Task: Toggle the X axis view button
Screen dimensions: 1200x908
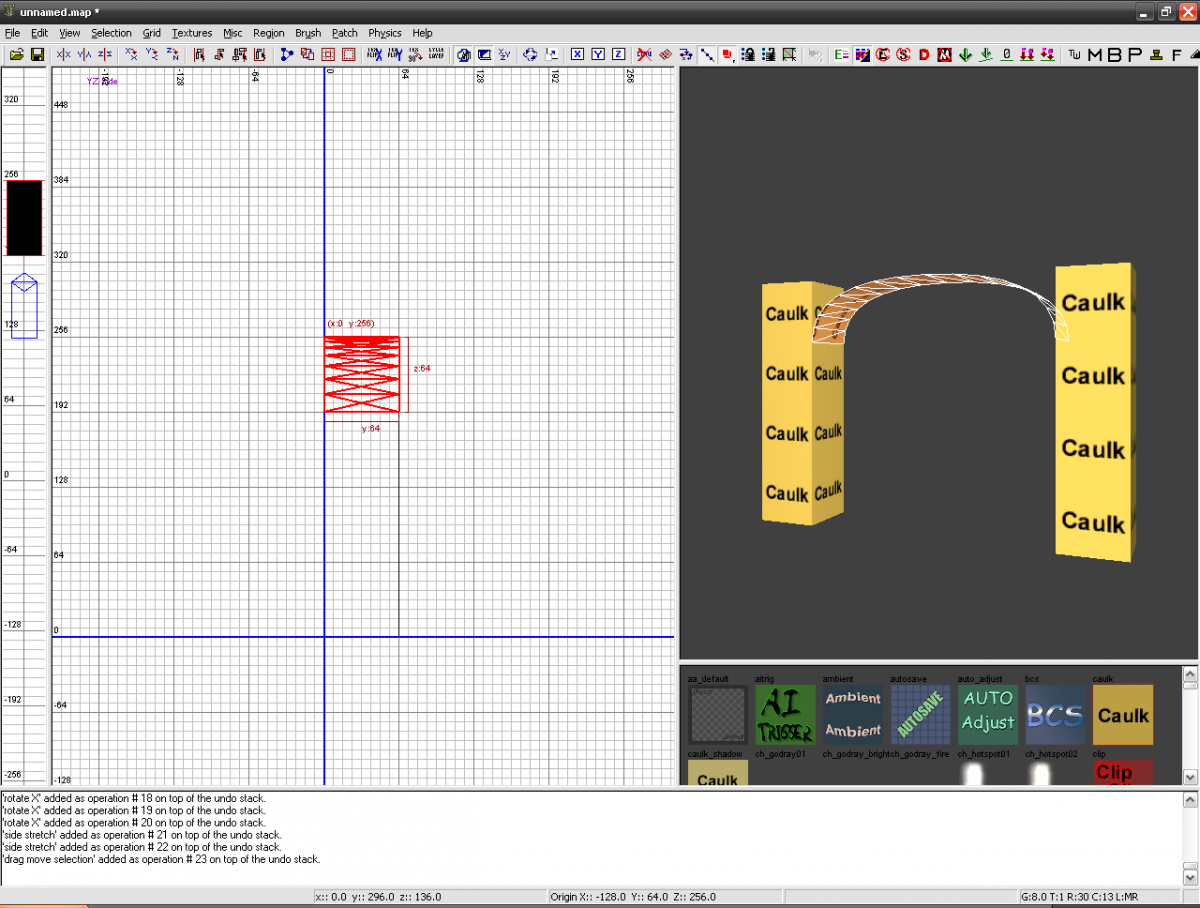Action: click(577, 54)
